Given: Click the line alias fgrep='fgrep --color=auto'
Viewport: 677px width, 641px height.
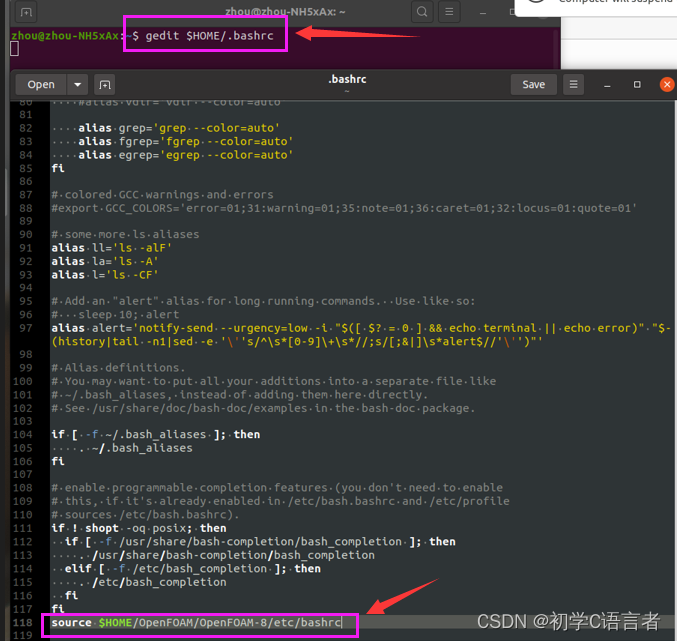Looking at the screenshot, I should pyautogui.click(x=186, y=142).
